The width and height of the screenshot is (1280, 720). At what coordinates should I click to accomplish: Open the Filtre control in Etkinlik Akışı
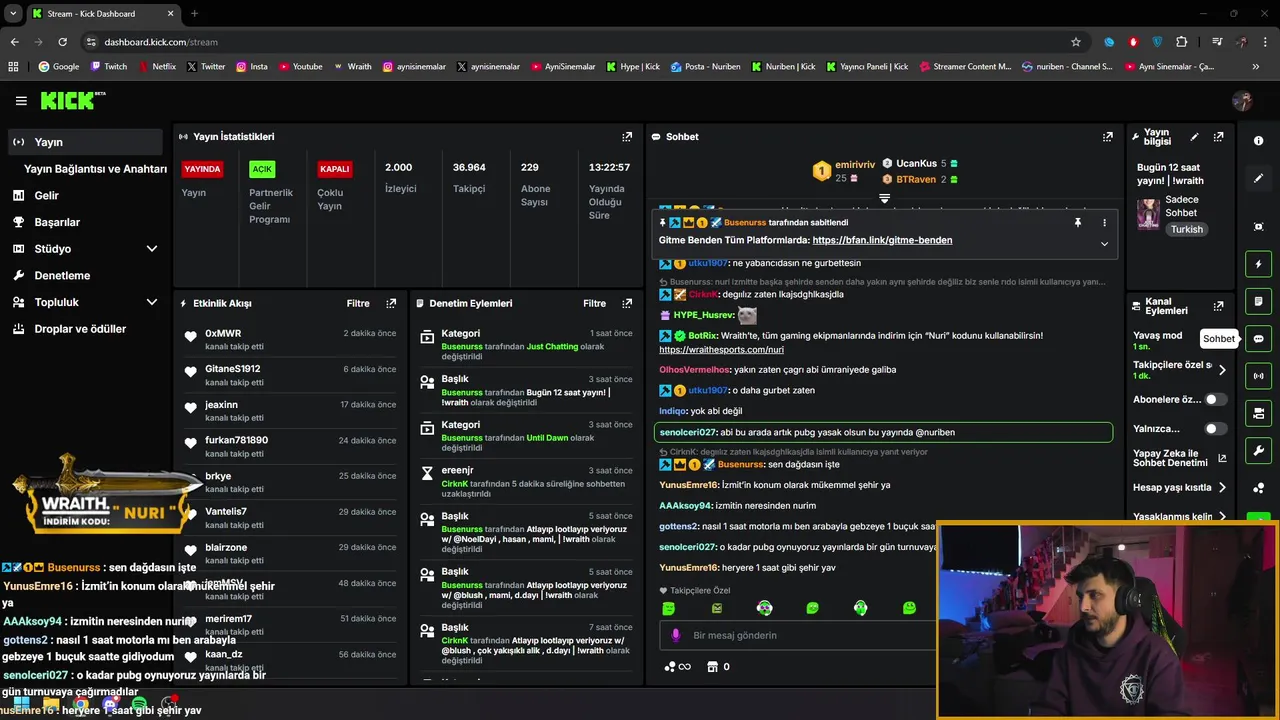358,303
